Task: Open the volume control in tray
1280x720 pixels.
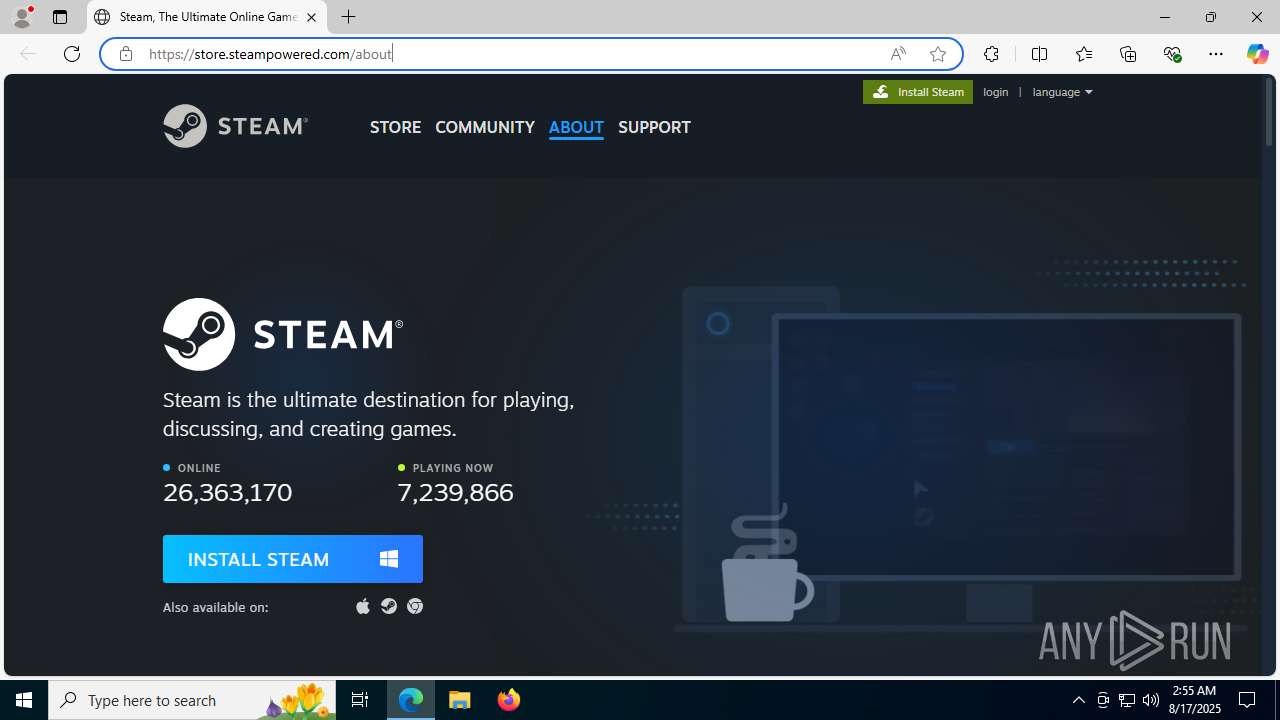Action: pyautogui.click(x=1151, y=700)
